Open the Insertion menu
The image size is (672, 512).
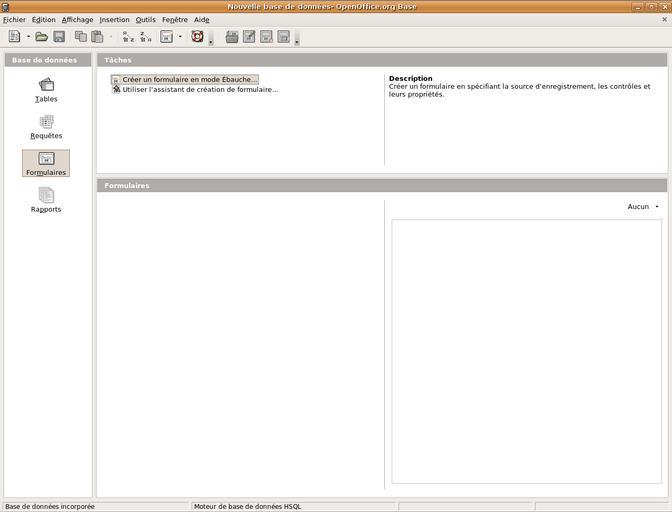pos(114,19)
